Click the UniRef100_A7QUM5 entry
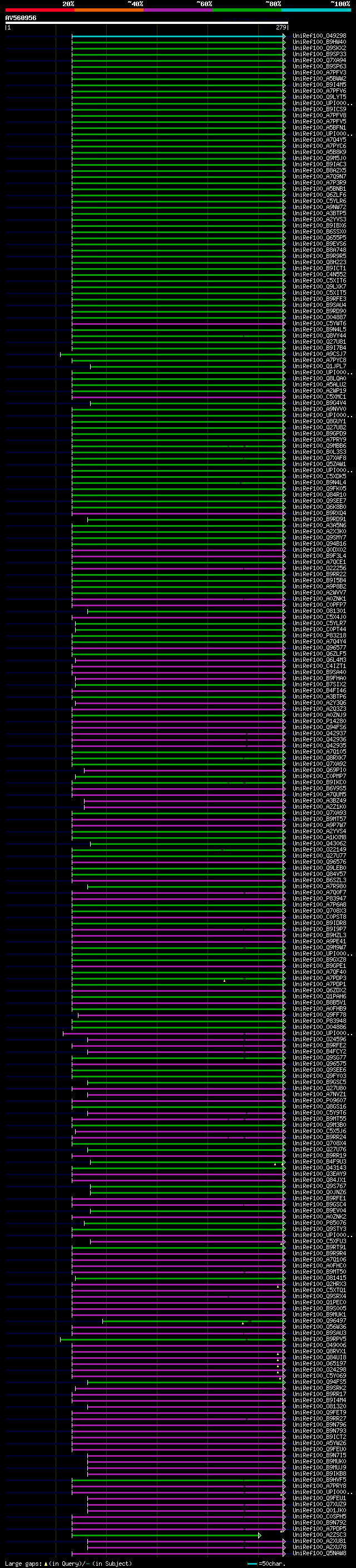 [x=319, y=795]
